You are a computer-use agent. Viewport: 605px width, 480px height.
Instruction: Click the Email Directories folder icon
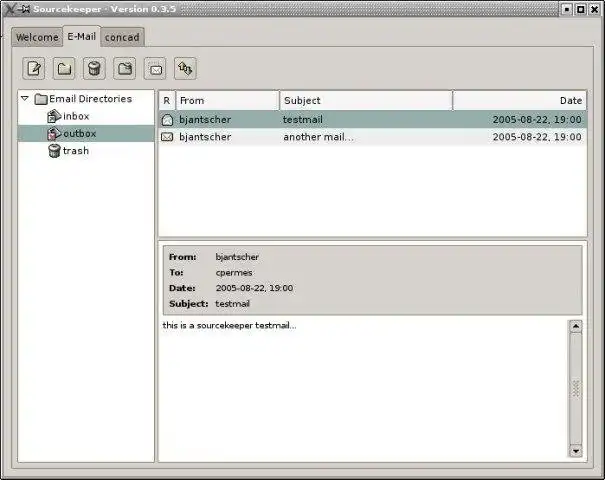41,99
